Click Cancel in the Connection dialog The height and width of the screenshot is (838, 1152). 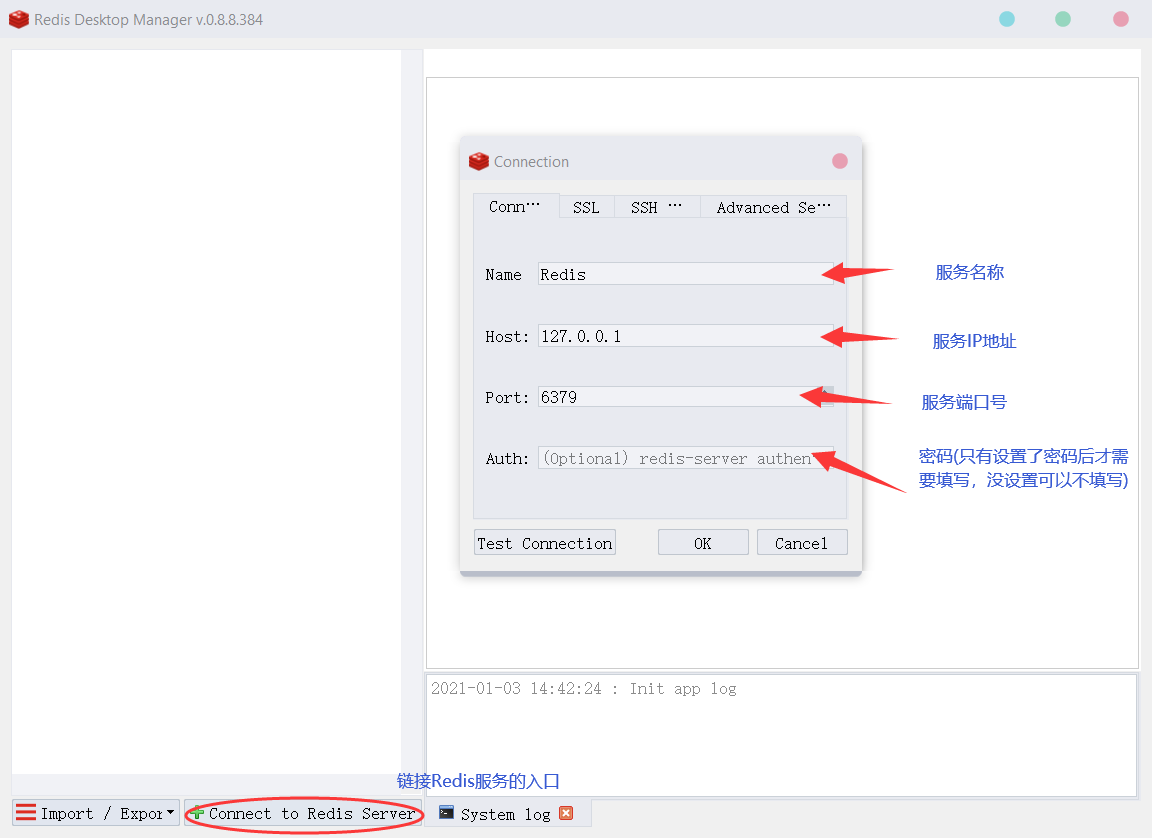pos(802,543)
